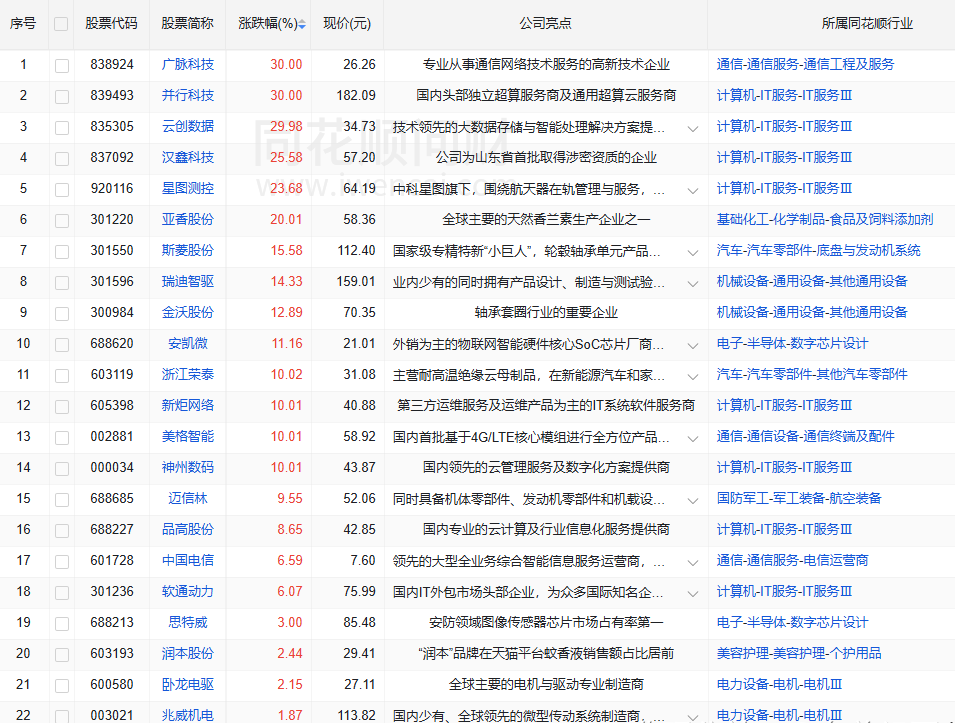
Task: Toggle the select-all checkbox in header
Action: [x=61, y=24]
